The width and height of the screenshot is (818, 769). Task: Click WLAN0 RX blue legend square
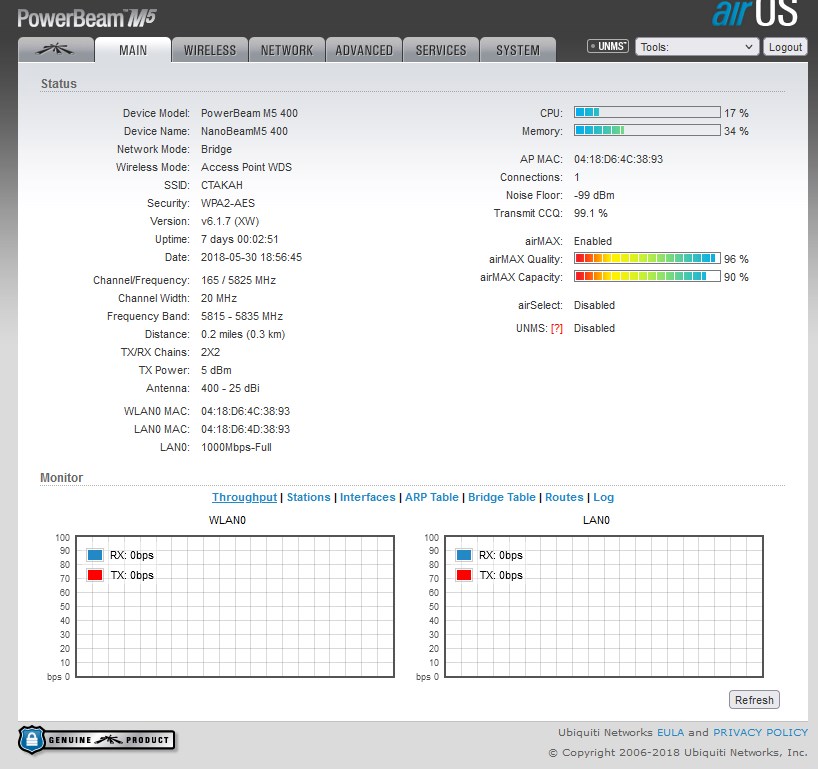click(95, 555)
